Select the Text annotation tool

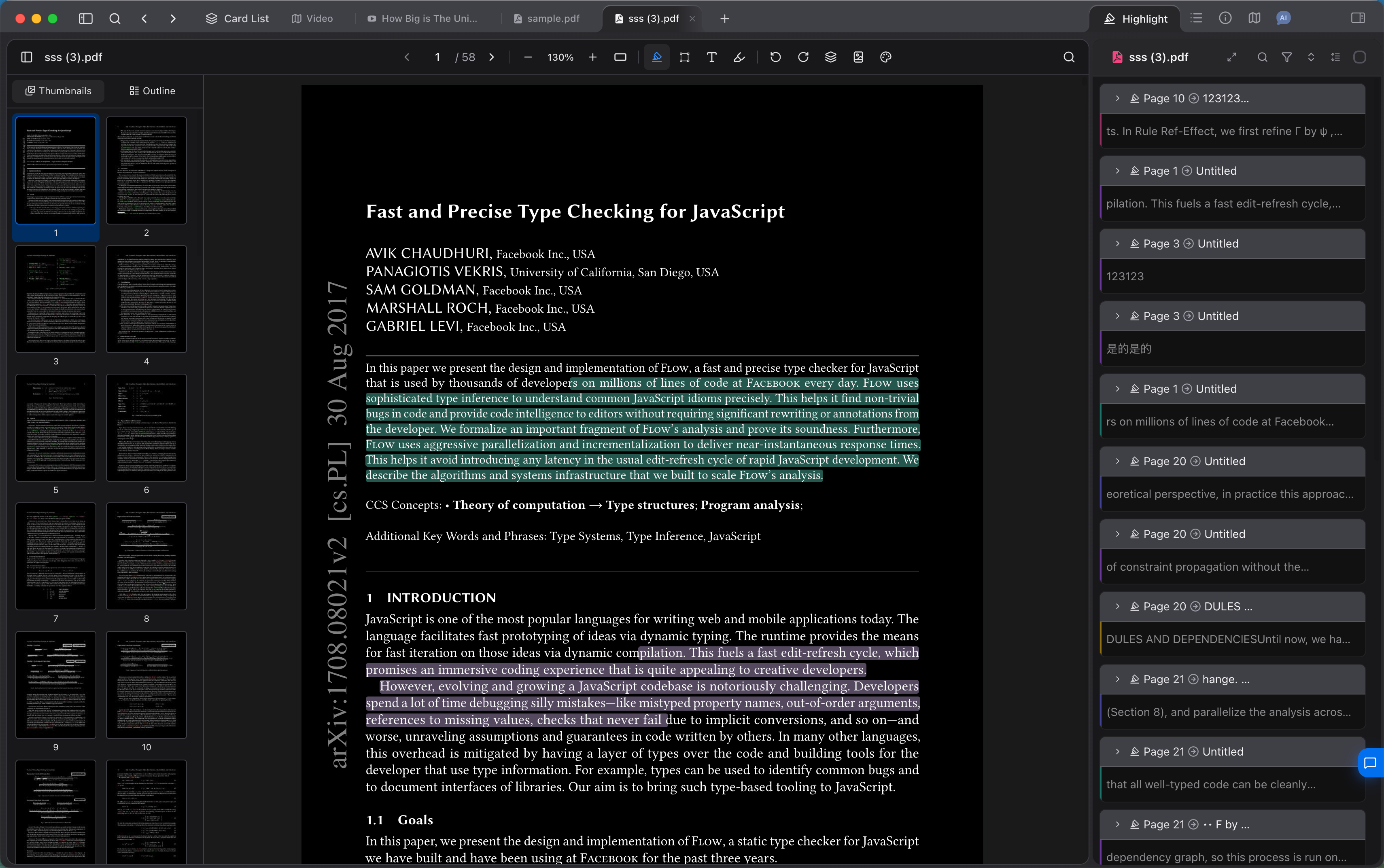(x=711, y=57)
